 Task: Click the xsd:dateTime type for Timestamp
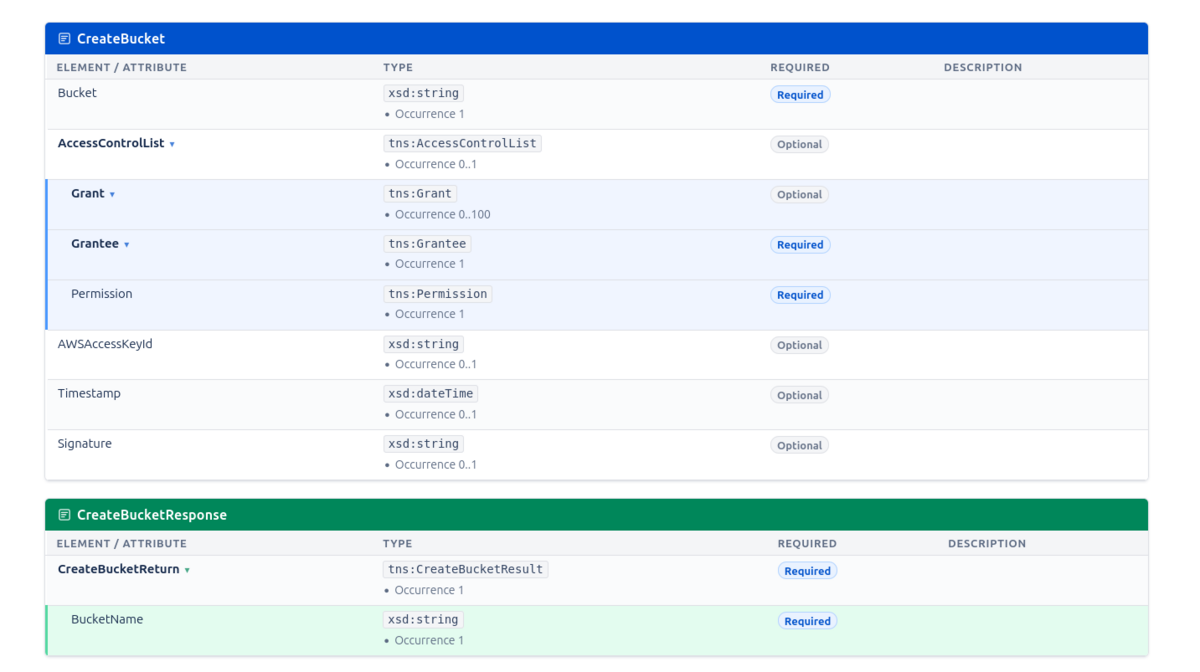click(x=430, y=393)
